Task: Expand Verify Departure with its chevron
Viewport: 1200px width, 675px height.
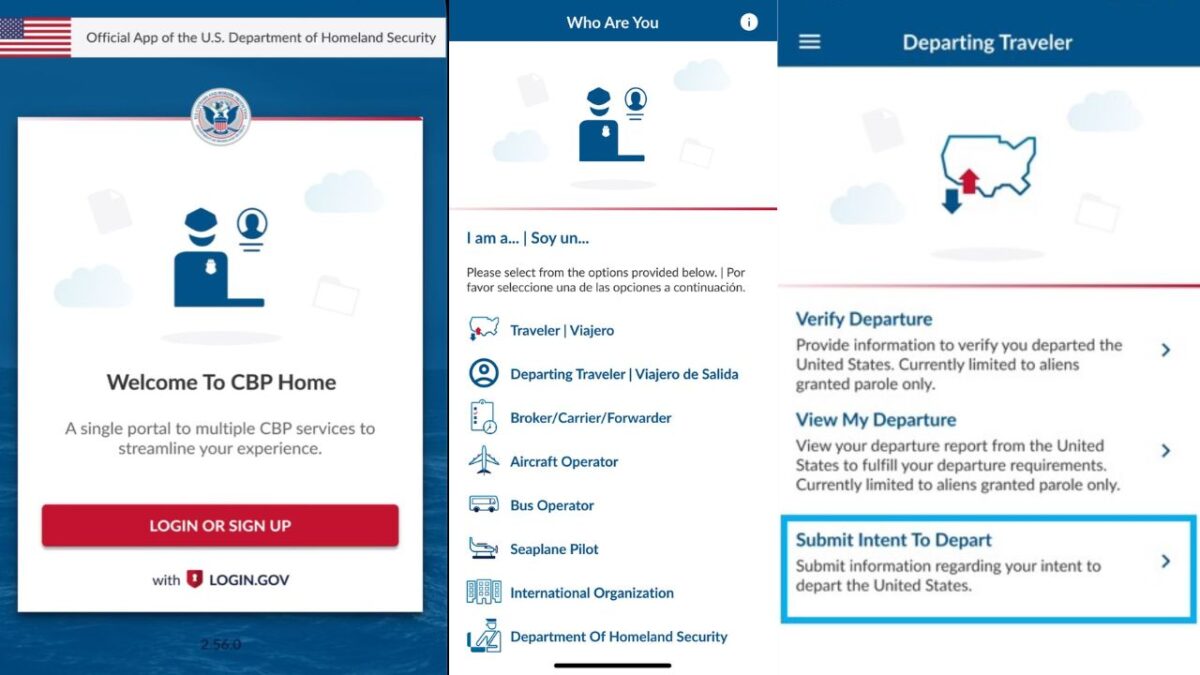Action: (1165, 350)
